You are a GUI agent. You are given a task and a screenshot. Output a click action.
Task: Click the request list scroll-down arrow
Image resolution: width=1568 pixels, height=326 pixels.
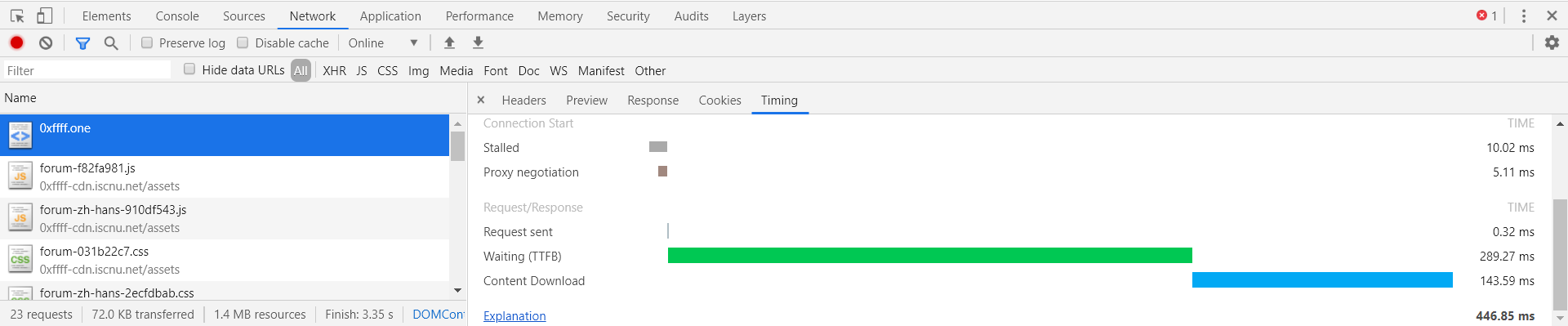pyautogui.click(x=457, y=290)
